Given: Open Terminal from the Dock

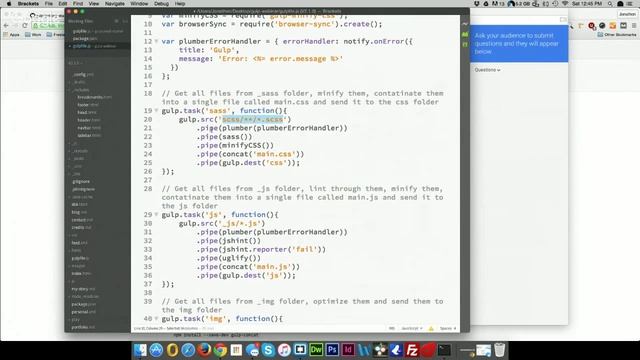Looking at the screenshot, I should [444, 350].
